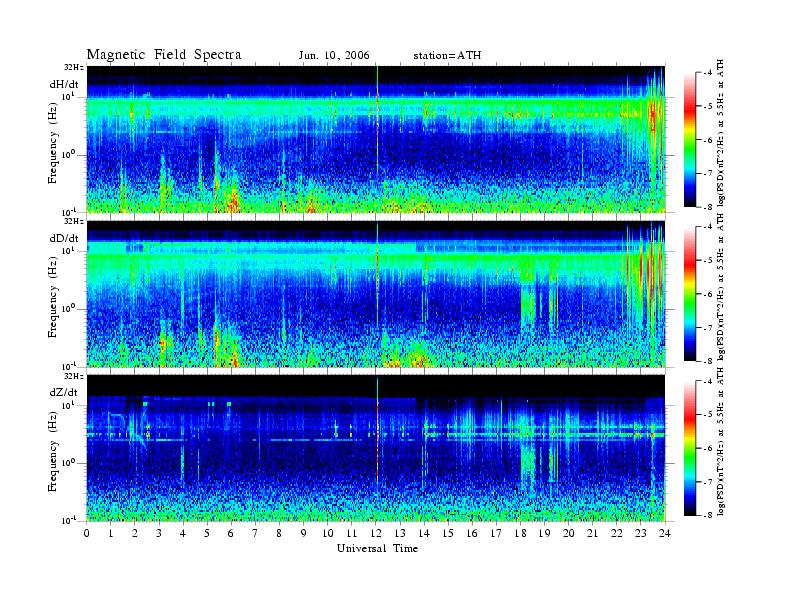Click the dD/dt spectrogram plot area

click(x=376, y=294)
